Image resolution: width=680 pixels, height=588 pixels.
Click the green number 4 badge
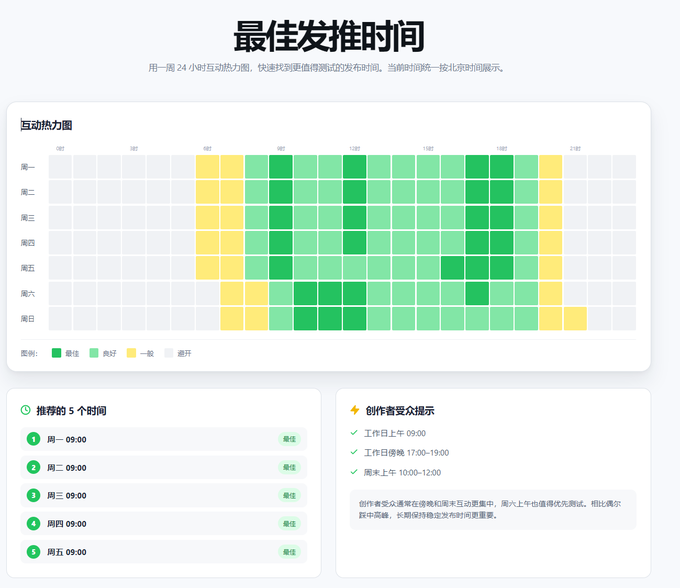click(33, 523)
